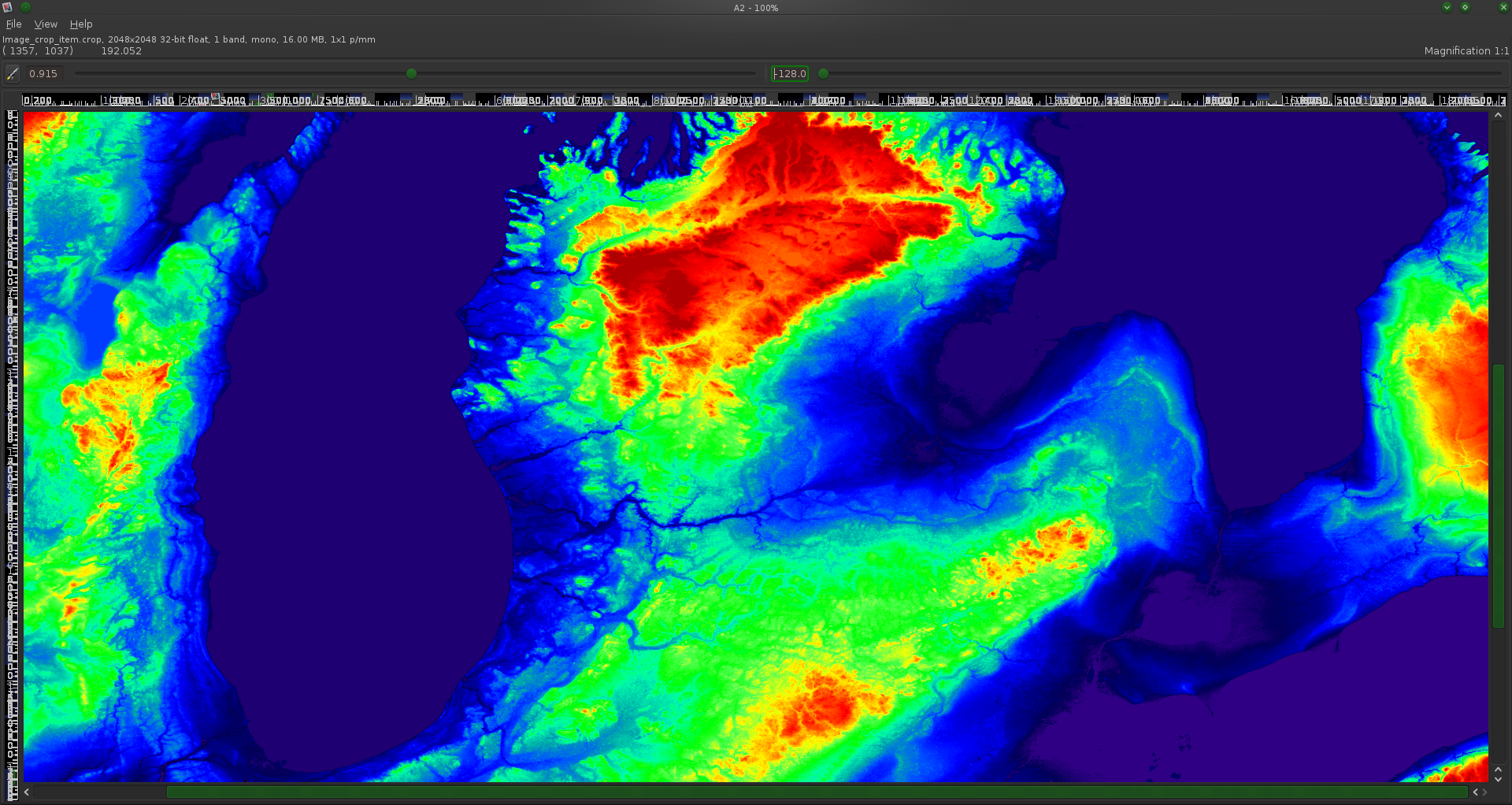Click the scale/offset brush icon button
Screen dimensions: 1512x805
coord(13,73)
